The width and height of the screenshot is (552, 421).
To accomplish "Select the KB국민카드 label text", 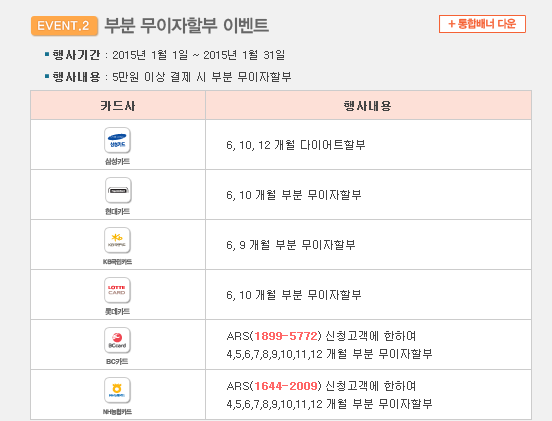I will (118, 262).
